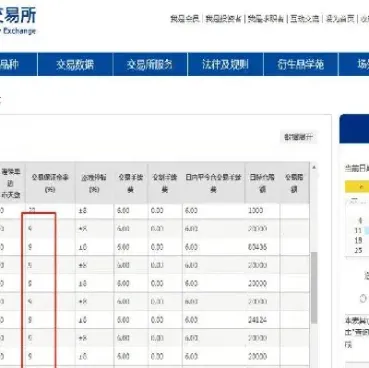Screen dimensions: 369x368
Task: Click the table's vertical scrollbar thumb
Action: (x=314, y=288)
